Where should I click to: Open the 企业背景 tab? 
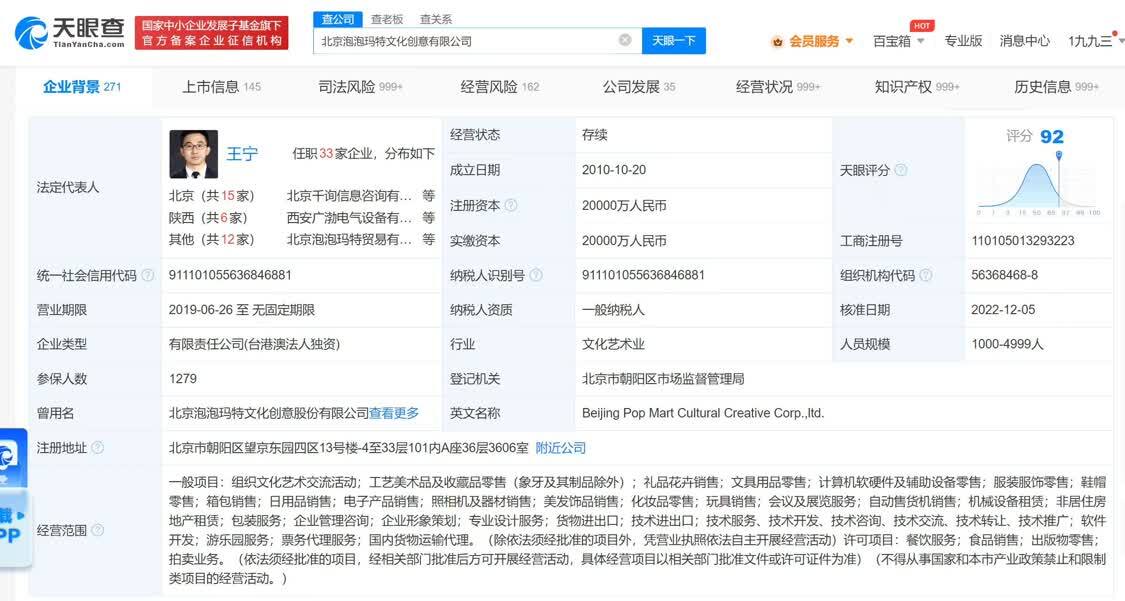coord(82,87)
